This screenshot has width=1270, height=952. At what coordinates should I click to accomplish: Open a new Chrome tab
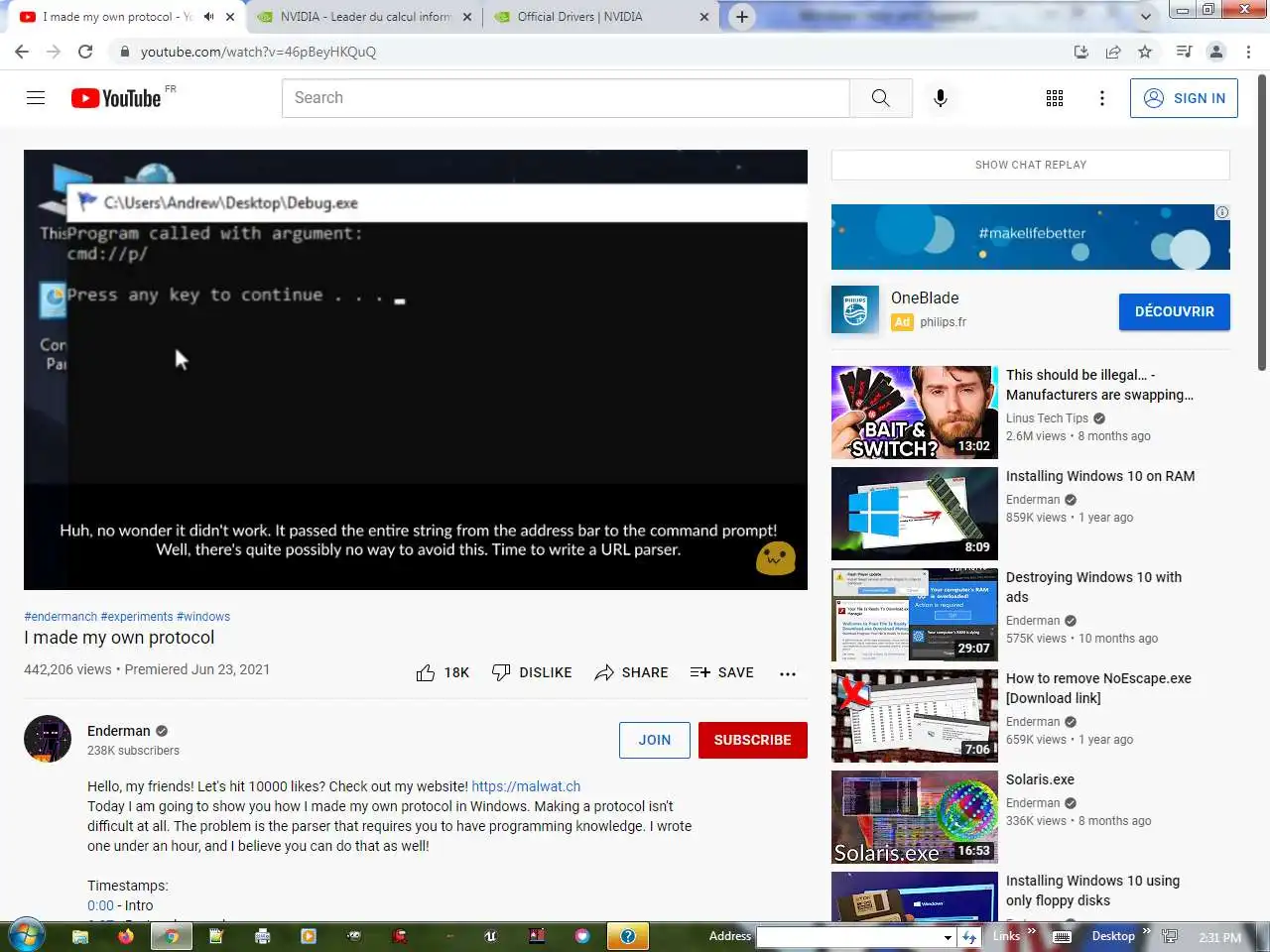click(x=742, y=17)
